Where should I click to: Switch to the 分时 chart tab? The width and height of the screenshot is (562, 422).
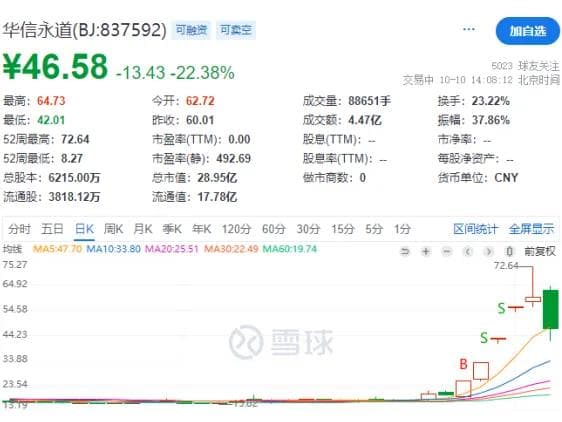tap(19, 229)
